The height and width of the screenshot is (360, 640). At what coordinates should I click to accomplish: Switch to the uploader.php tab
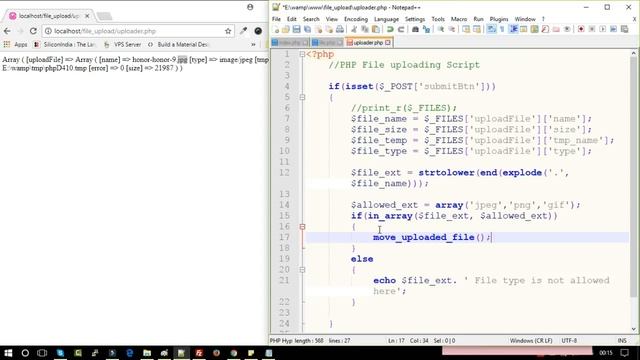tap(368, 42)
